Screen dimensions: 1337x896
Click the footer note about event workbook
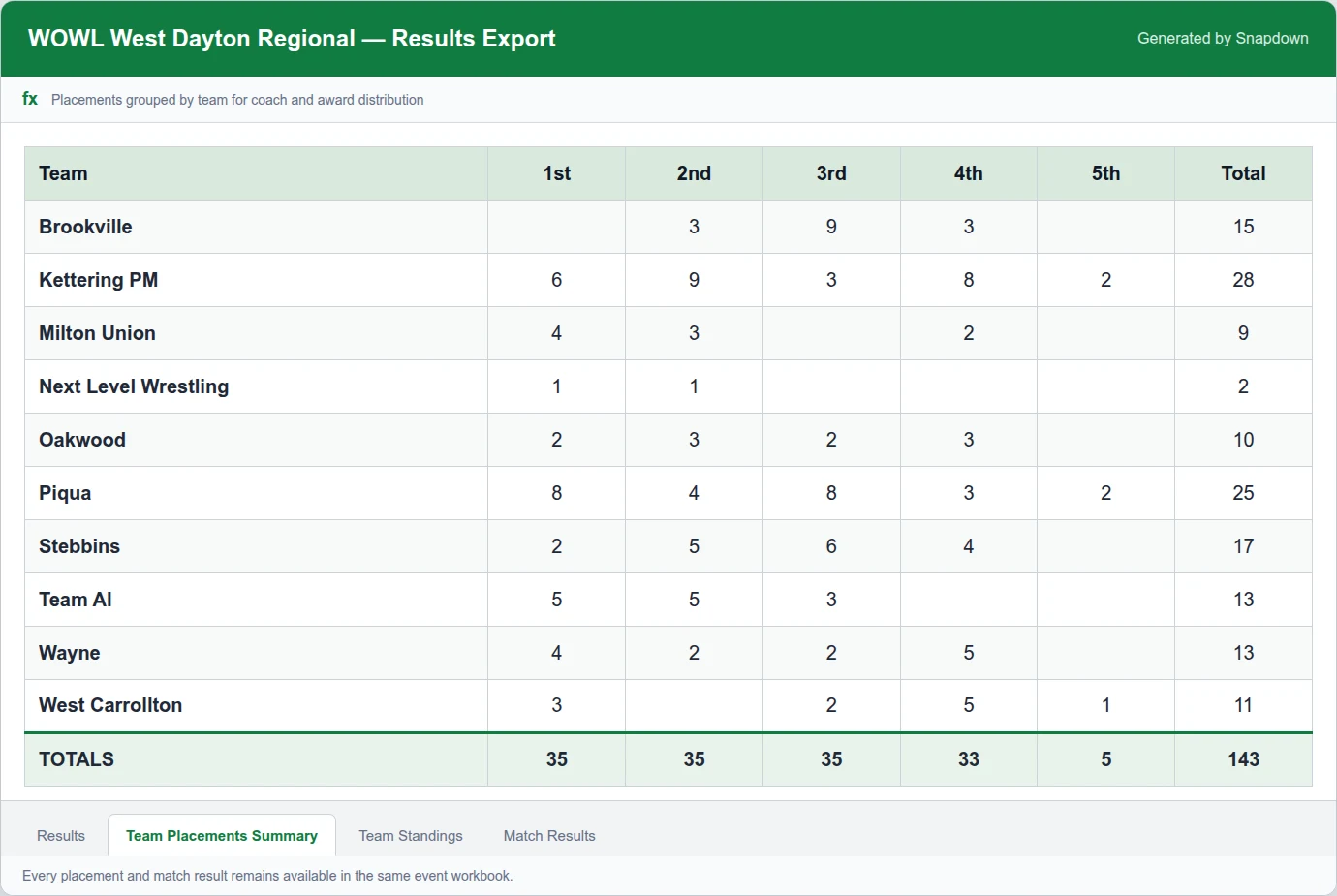tap(267, 876)
